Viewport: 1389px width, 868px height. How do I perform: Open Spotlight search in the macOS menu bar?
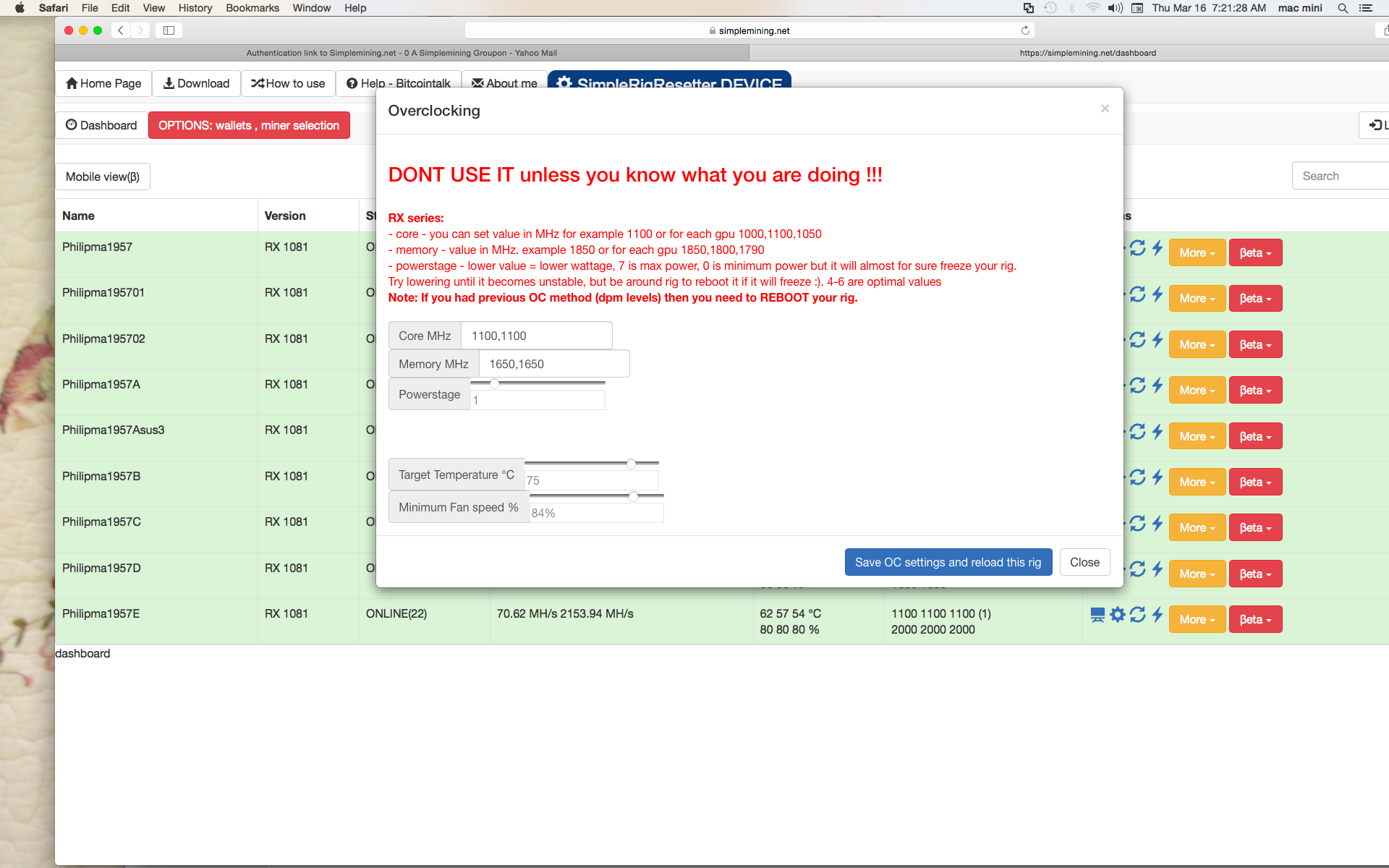pyautogui.click(x=1343, y=8)
